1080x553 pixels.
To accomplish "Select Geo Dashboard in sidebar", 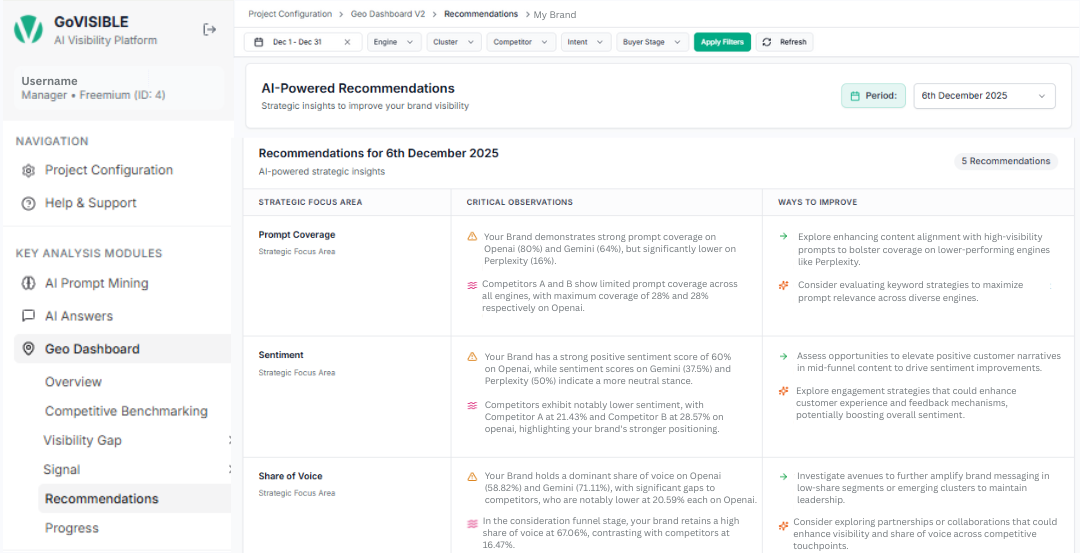I will (123, 349).
